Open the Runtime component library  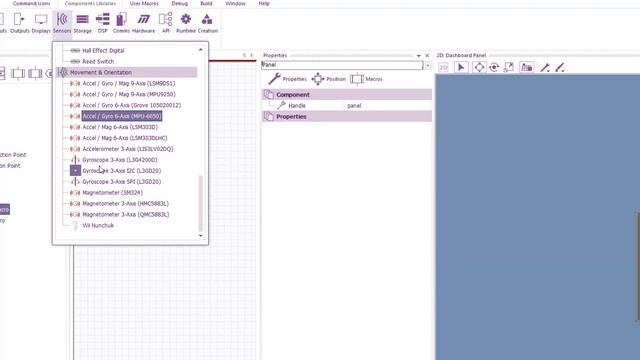[186, 23]
